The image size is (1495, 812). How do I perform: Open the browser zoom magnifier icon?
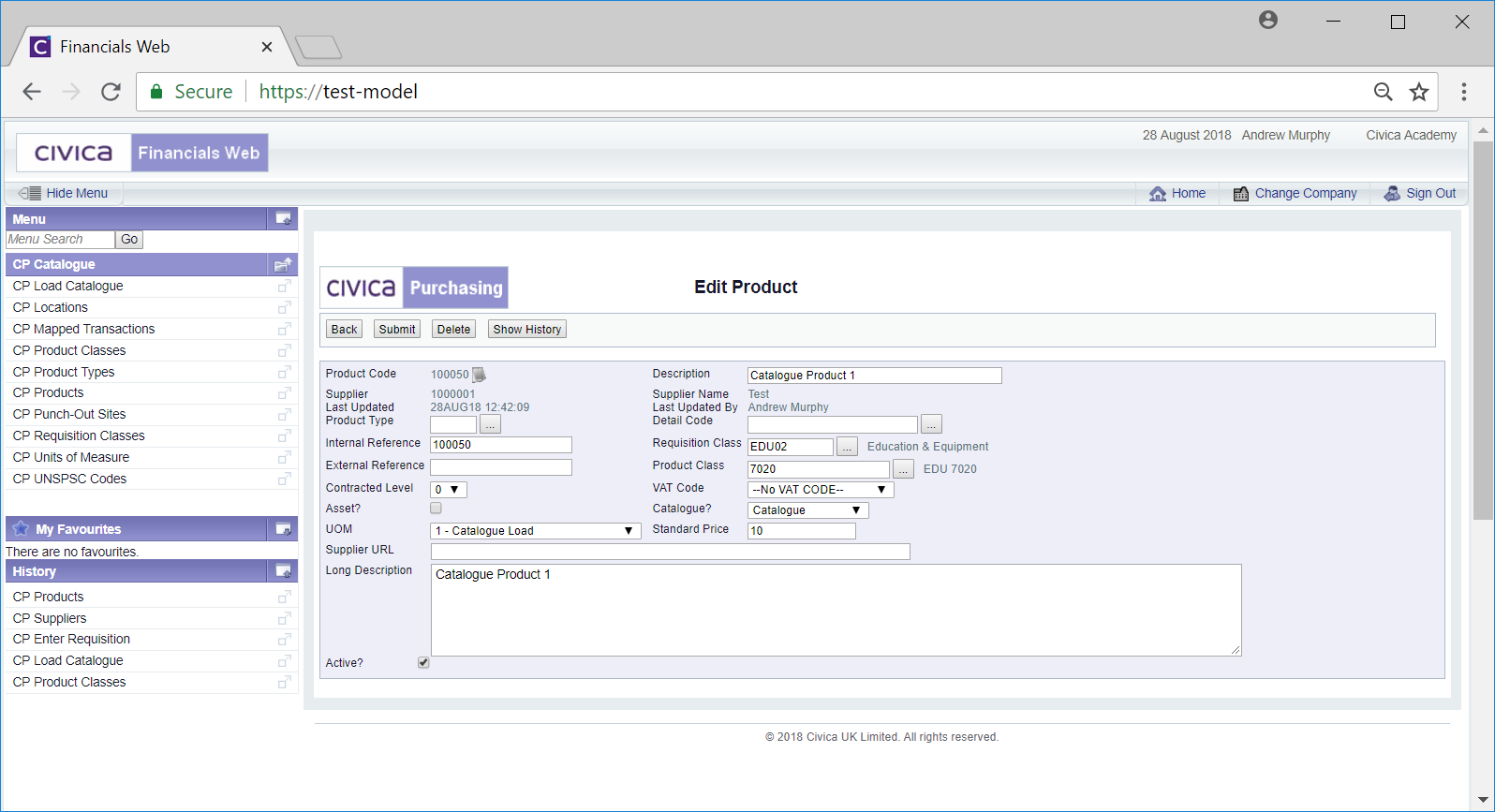pos(1383,92)
